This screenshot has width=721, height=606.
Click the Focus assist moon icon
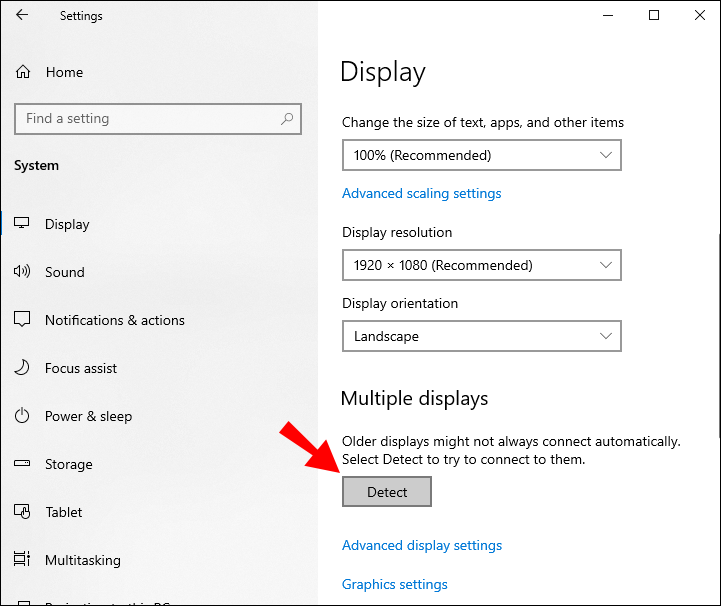pos(22,367)
